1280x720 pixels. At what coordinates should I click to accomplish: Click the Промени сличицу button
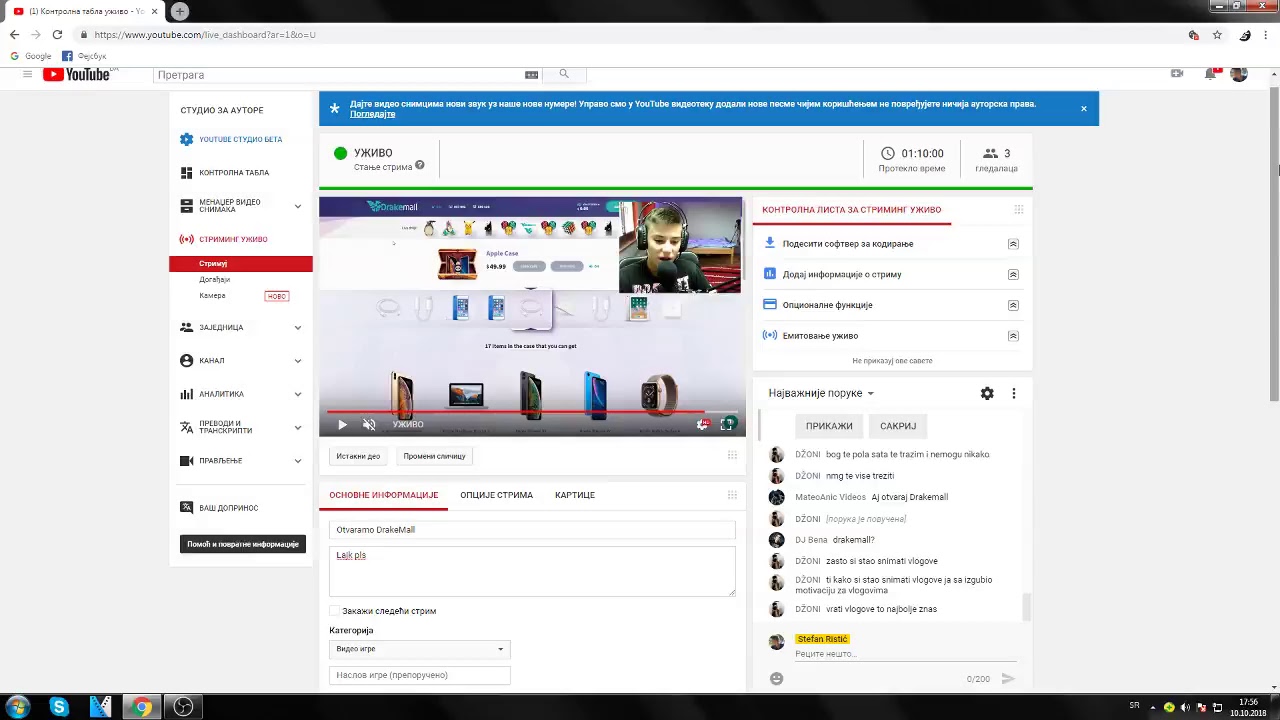click(x=434, y=456)
